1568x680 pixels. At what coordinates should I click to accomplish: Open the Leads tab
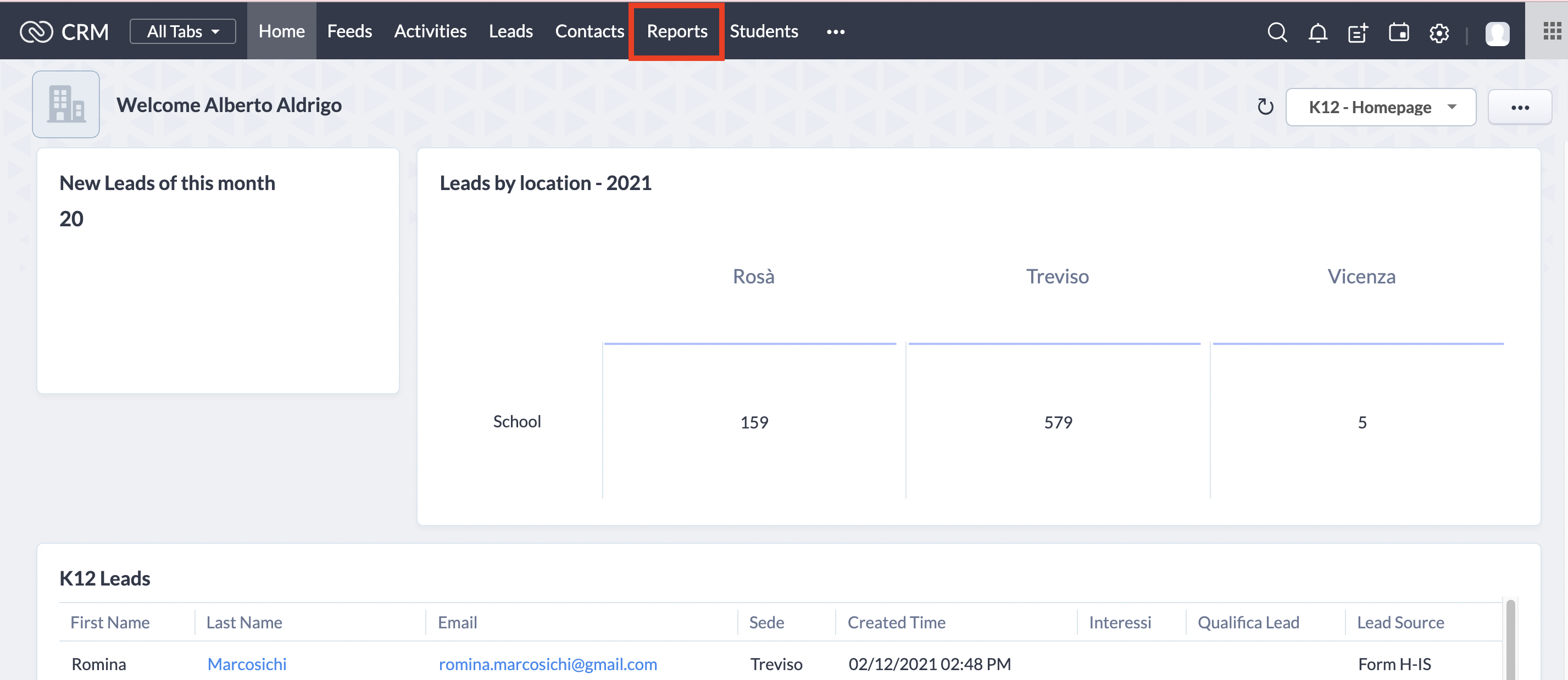510,32
